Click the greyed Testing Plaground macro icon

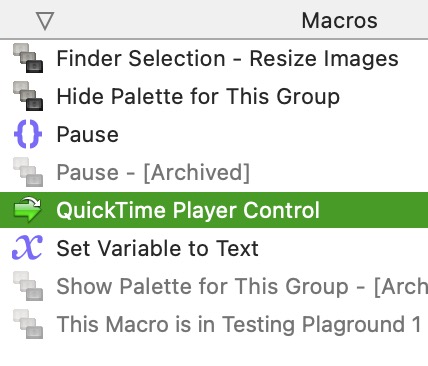point(28,324)
